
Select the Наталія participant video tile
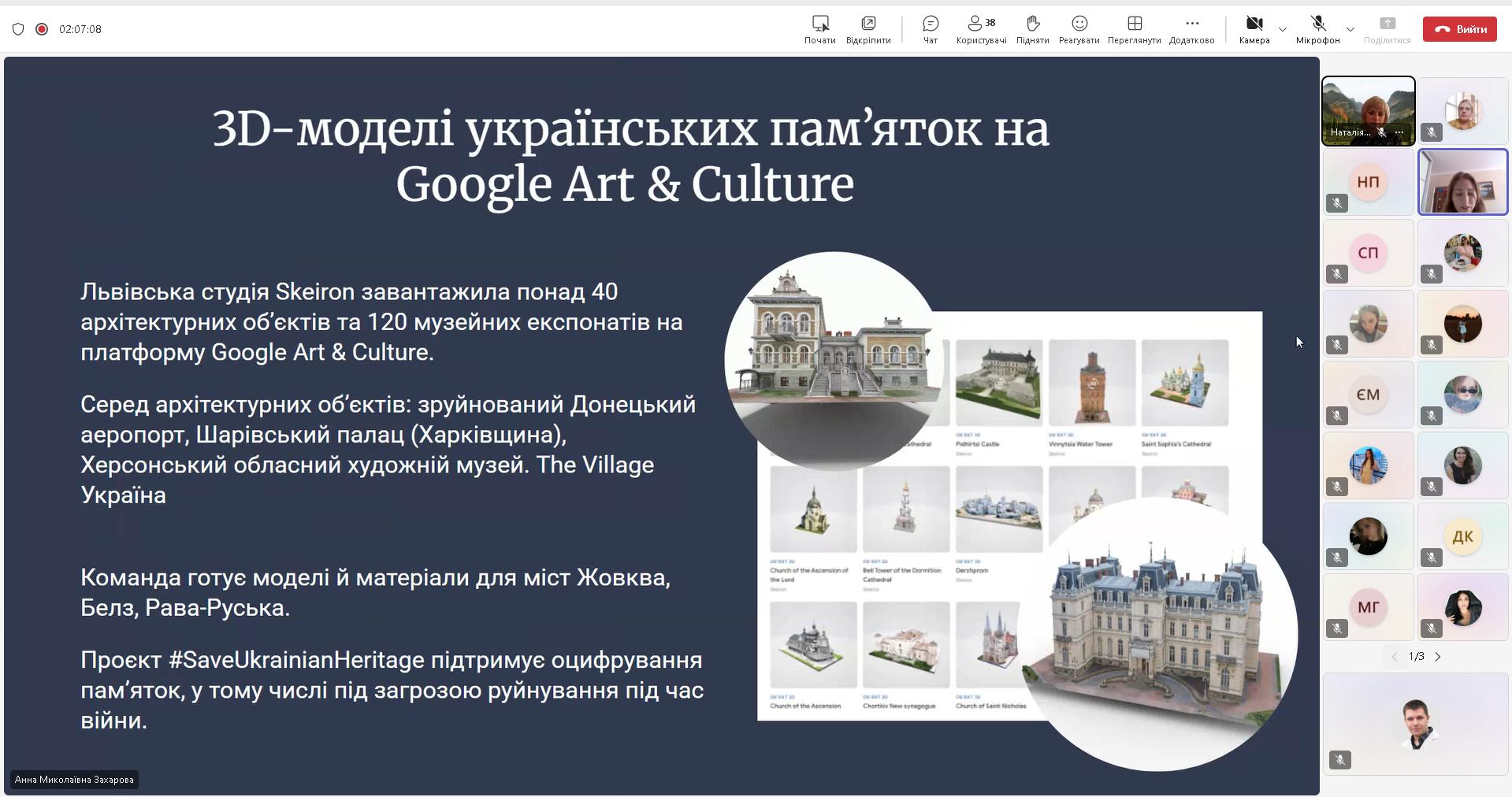(x=1368, y=111)
